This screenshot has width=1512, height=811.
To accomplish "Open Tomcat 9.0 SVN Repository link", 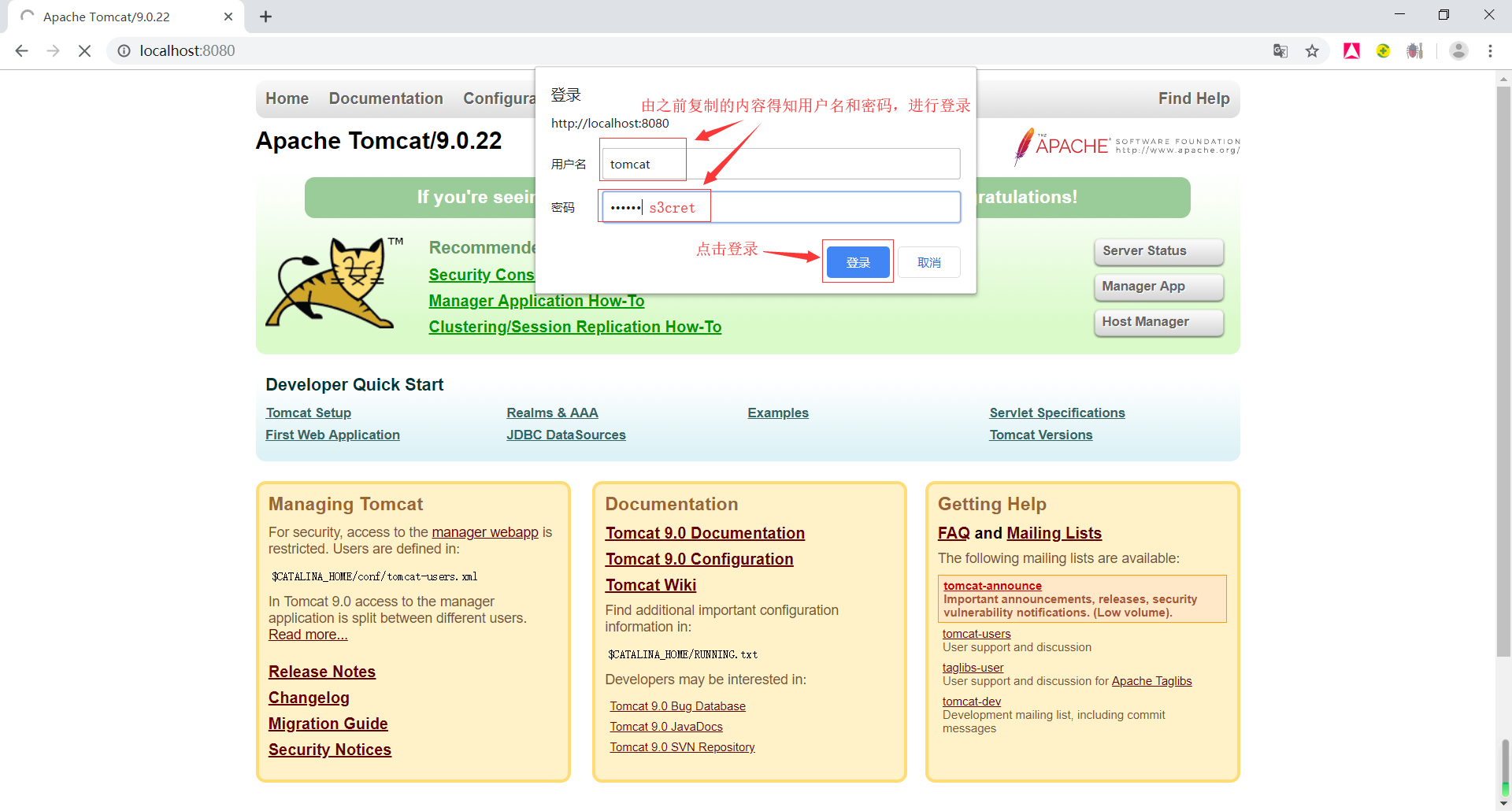I will tap(682, 747).
